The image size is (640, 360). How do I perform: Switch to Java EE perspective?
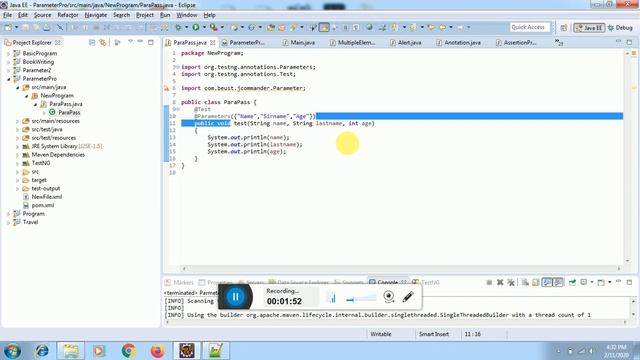pyautogui.click(x=589, y=28)
